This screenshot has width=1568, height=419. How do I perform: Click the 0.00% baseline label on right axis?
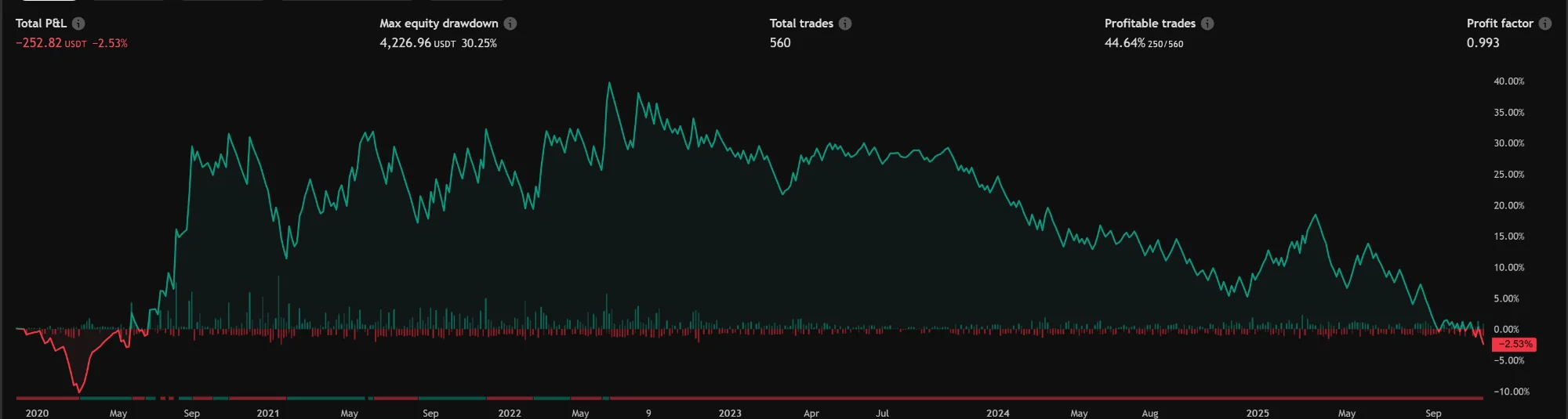(x=1506, y=330)
